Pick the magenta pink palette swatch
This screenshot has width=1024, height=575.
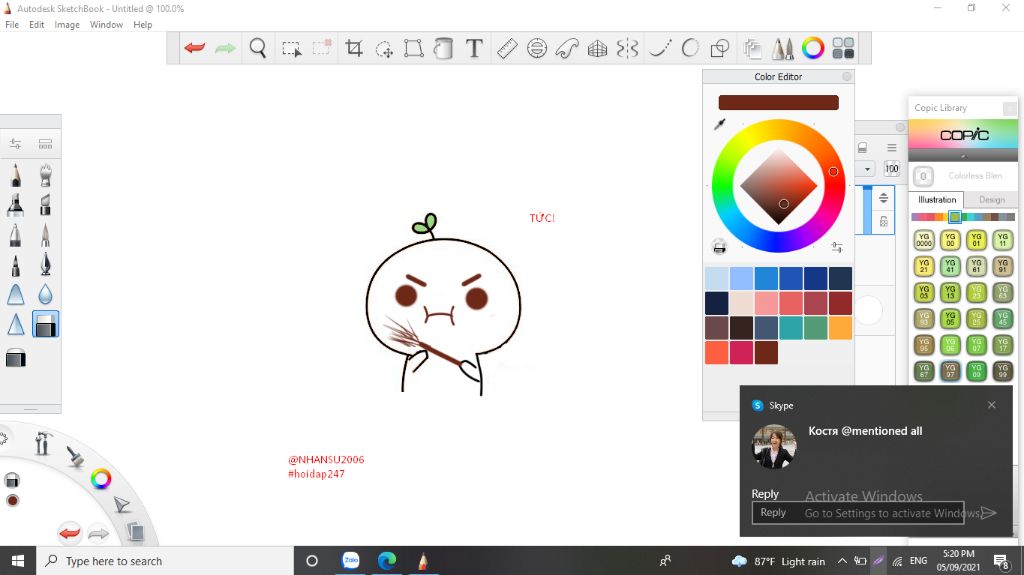pos(741,352)
